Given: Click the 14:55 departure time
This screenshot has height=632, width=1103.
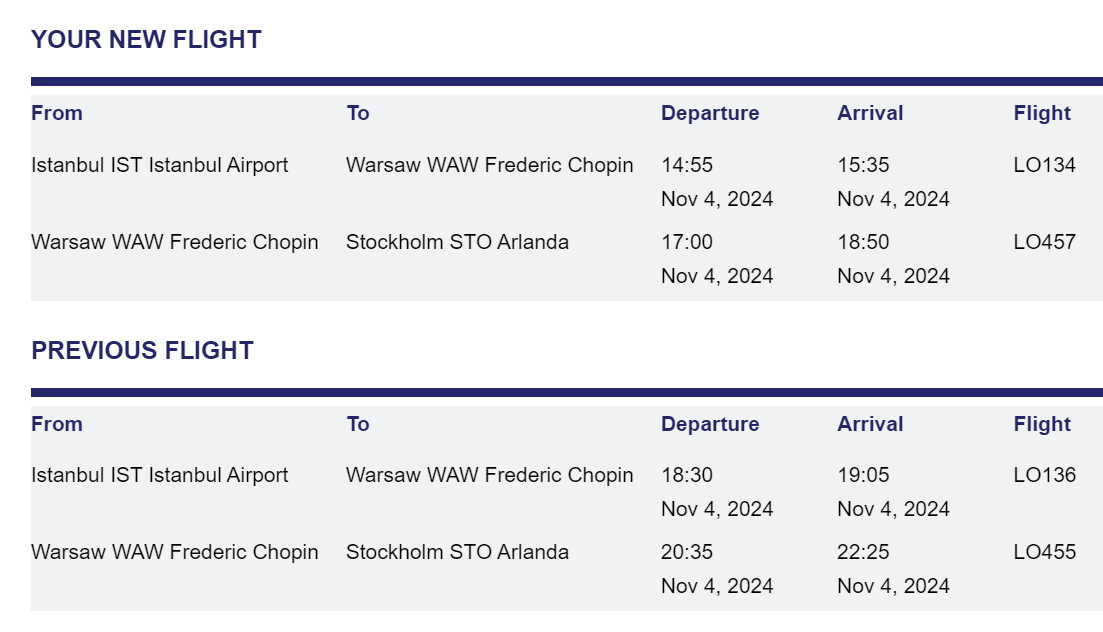Looking at the screenshot, I should (x=687, y=165).
